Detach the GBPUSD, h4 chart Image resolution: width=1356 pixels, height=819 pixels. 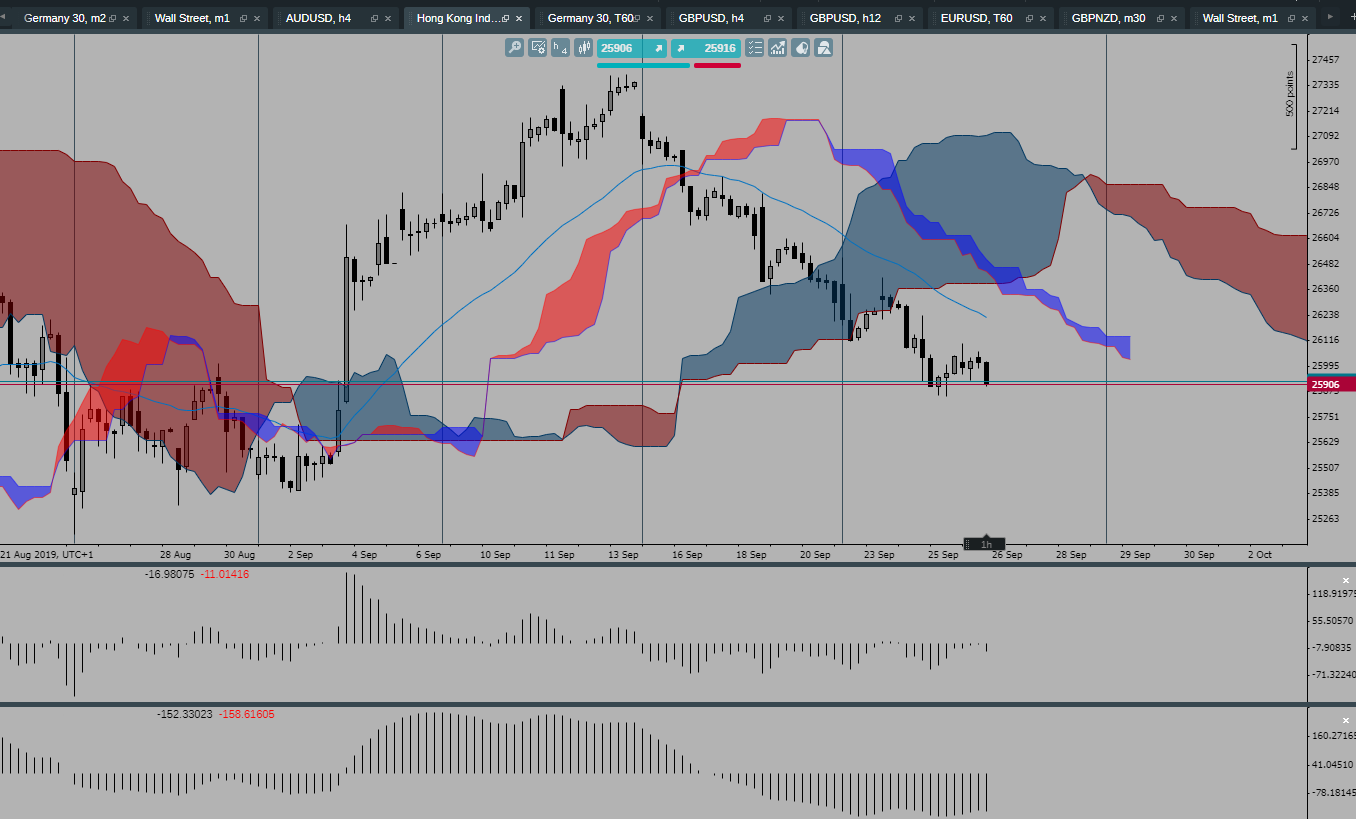pyautogui.click(x=767, y=19)
